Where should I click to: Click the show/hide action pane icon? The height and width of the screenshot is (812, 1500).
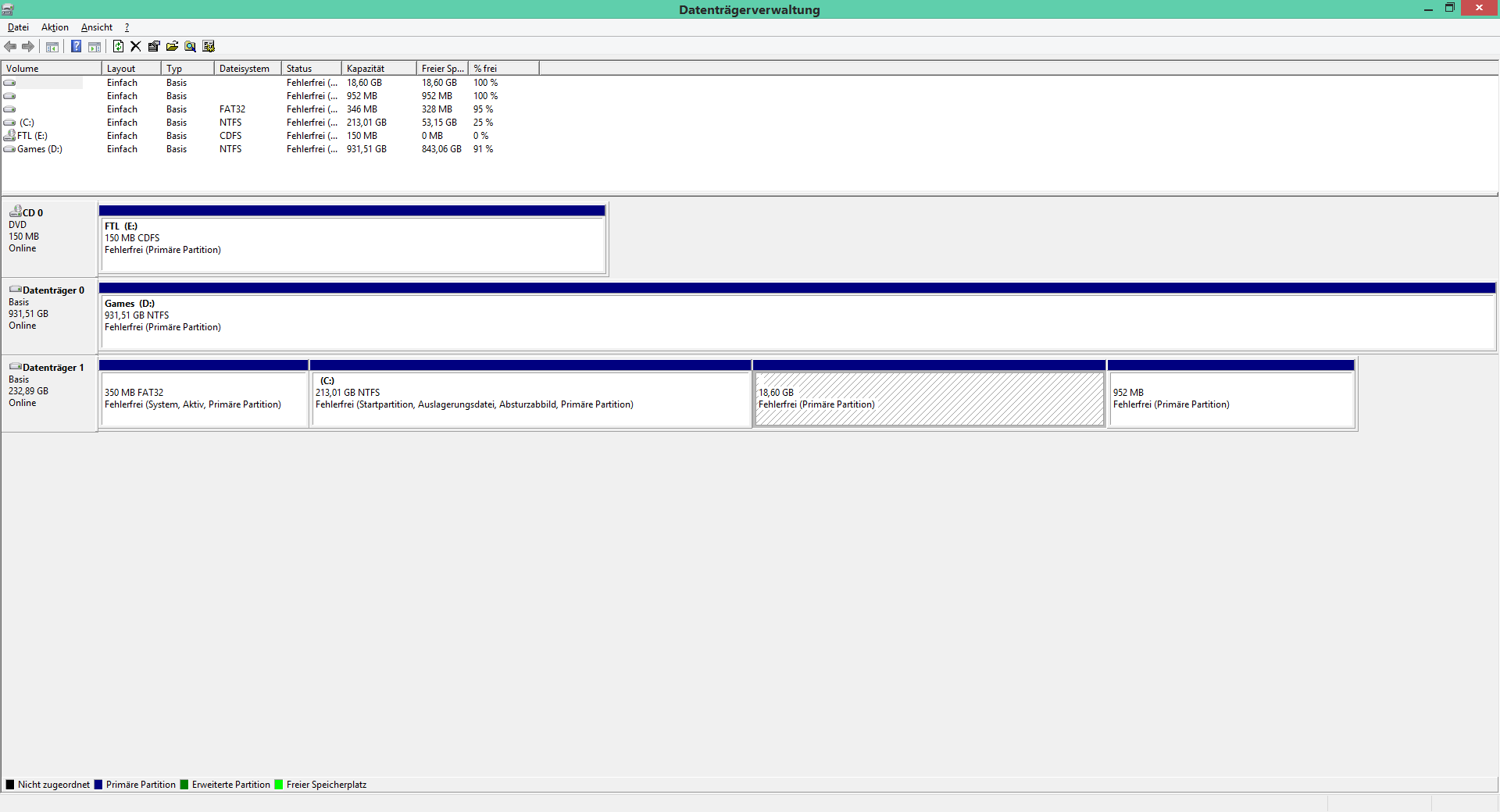pyautogui.click(x=95, y=47)
